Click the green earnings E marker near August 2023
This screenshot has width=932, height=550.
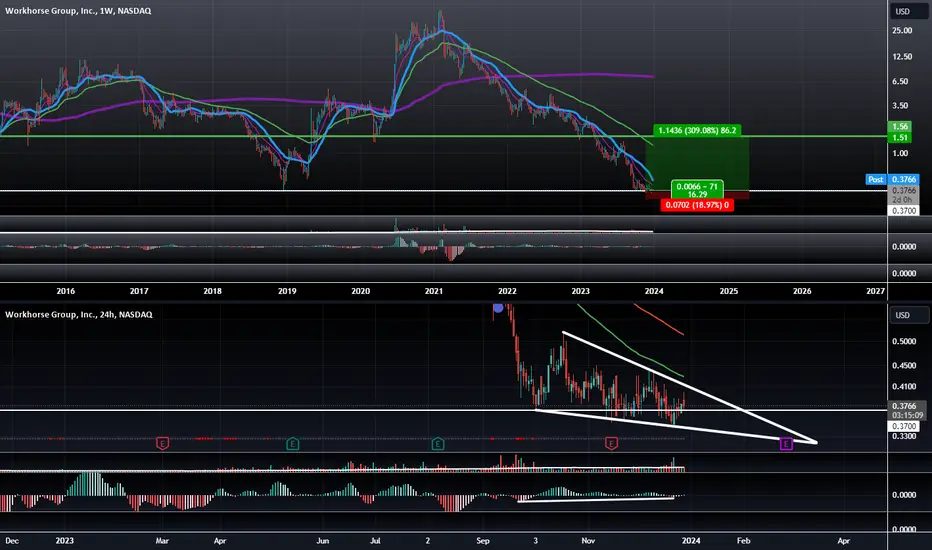click(437, 443)
